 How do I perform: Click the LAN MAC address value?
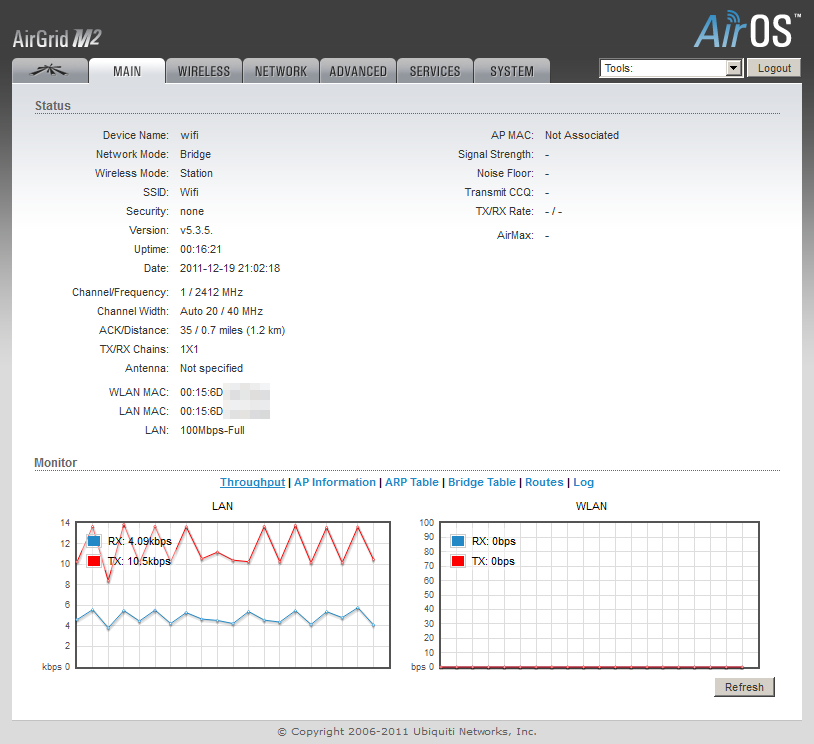pyautogui.click(x=225, y=412)
